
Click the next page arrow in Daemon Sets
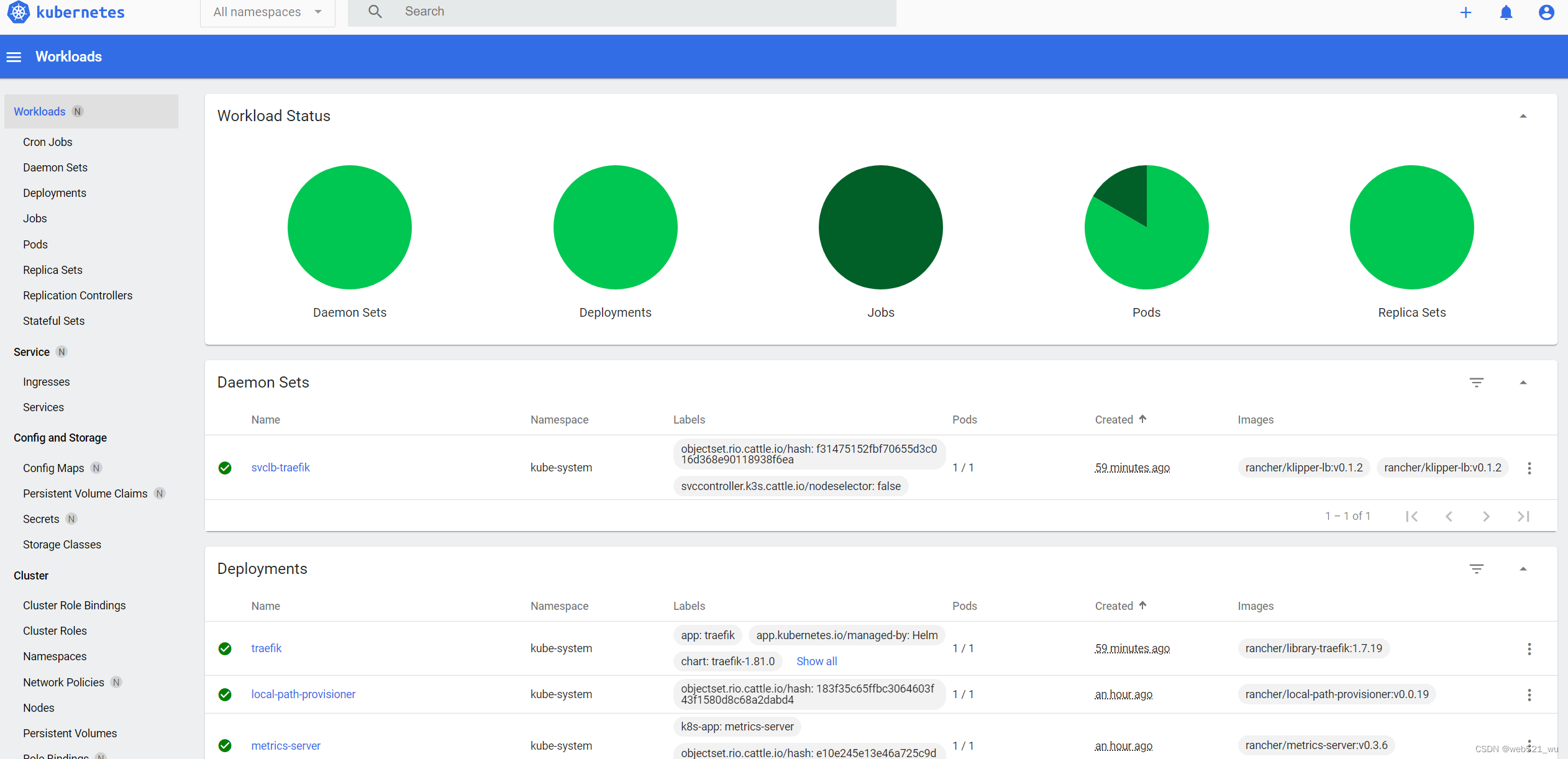pos(1486,516)
